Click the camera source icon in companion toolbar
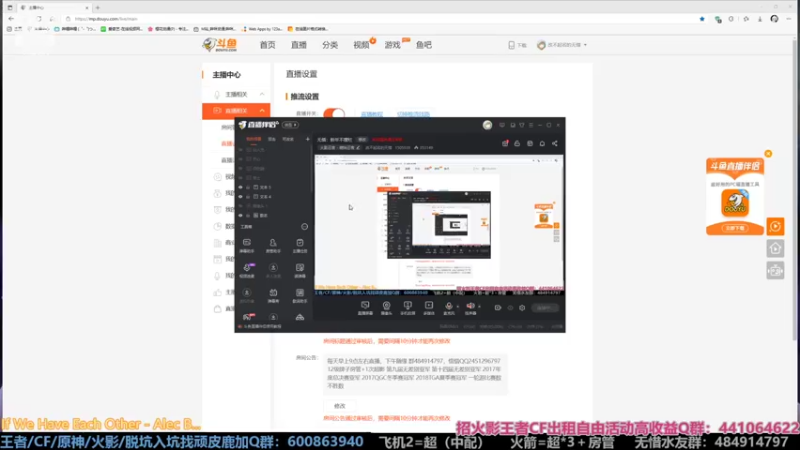This screenshot has width=800, height=450. 386,306
